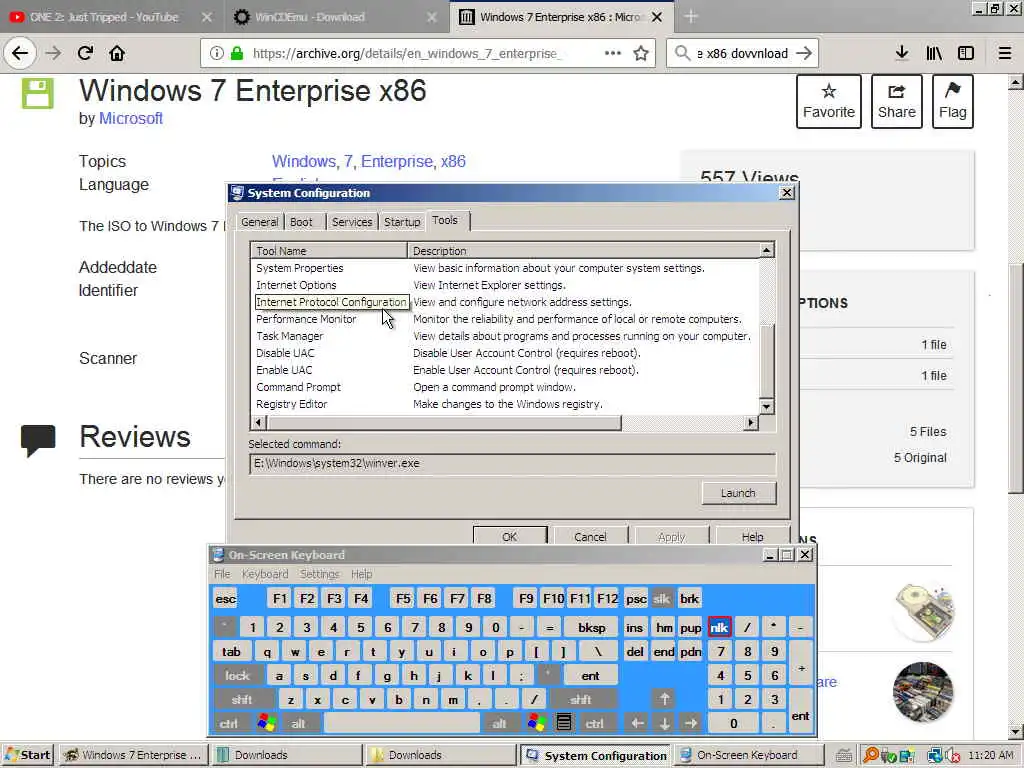Open the Services tab
This screenshot has width=1024, height=768.
pos(352,222)
